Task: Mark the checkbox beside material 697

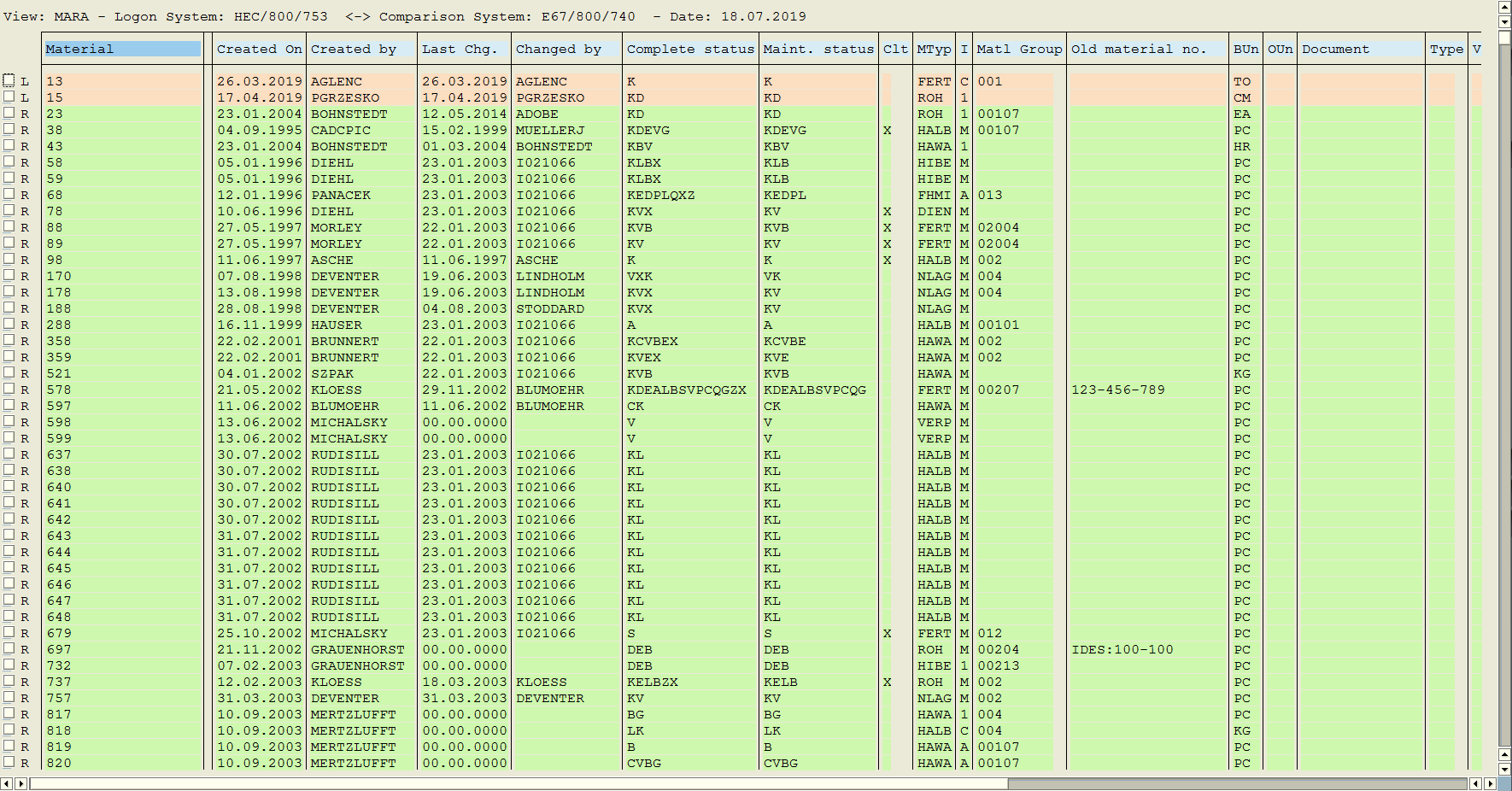Action: pyautogui.click(x=9, y=648)
